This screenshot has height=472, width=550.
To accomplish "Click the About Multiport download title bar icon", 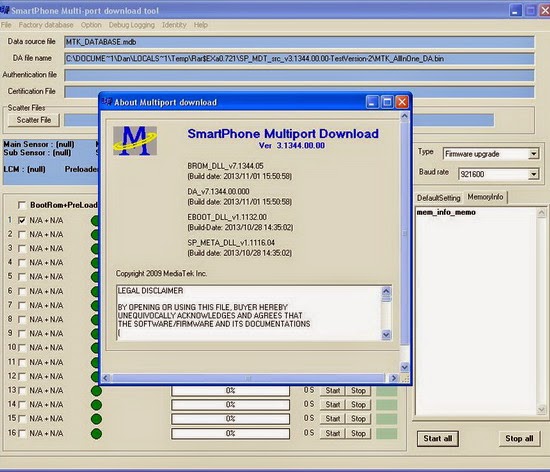I will pos(107,102).
